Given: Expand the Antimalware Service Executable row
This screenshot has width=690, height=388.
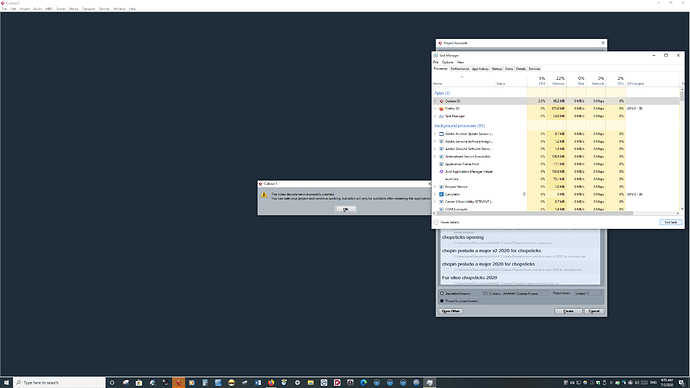Looking at the screenshot, I should click(x=435, y=157).
